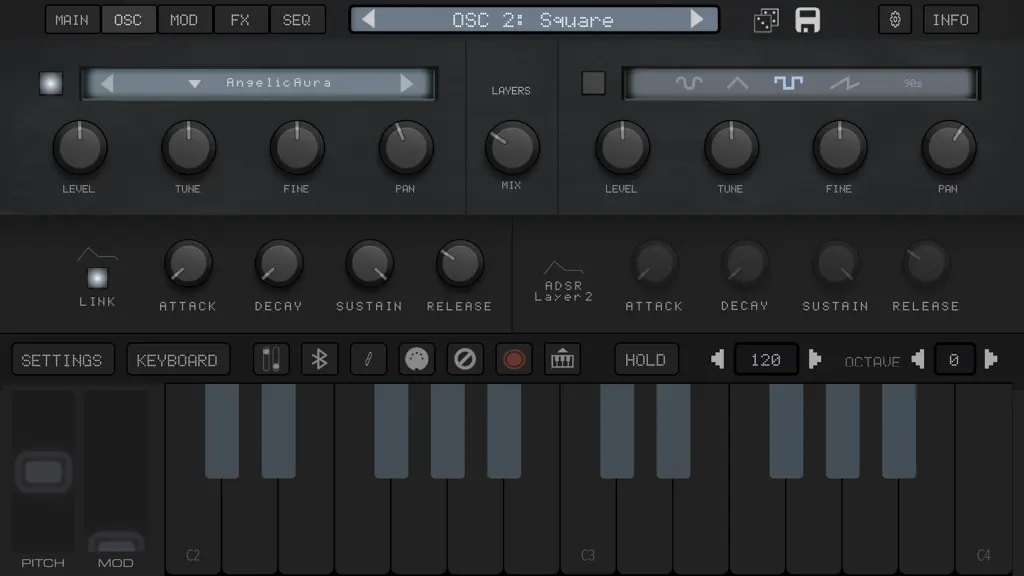Click layer 2 SUSTAIN knob

[x=835, y=264]
